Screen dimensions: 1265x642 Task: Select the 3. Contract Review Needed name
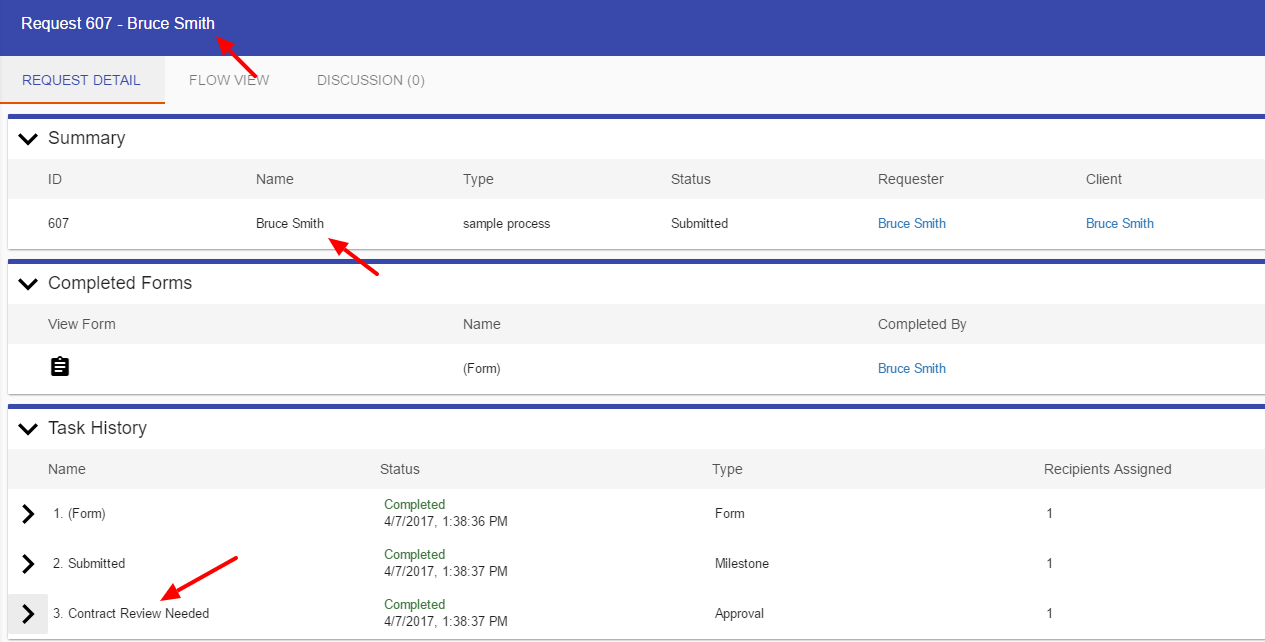(x=131, y=613)
